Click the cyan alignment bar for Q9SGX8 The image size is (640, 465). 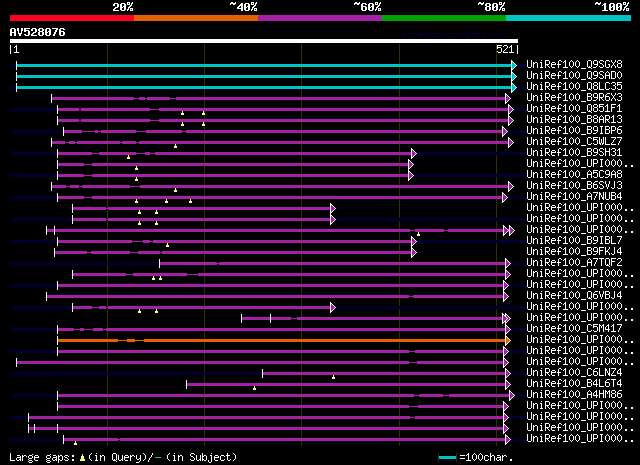264,65
